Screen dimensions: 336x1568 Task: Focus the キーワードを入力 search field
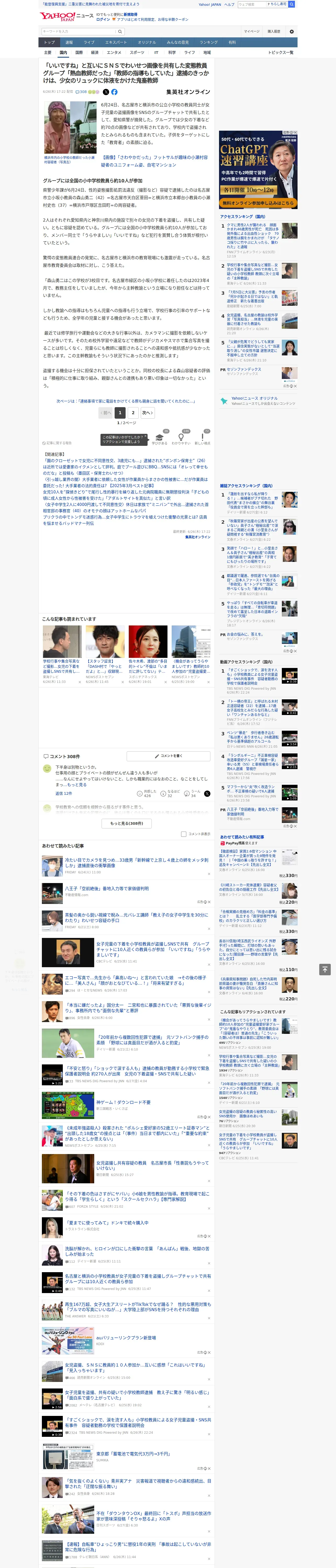coord(79,32)
